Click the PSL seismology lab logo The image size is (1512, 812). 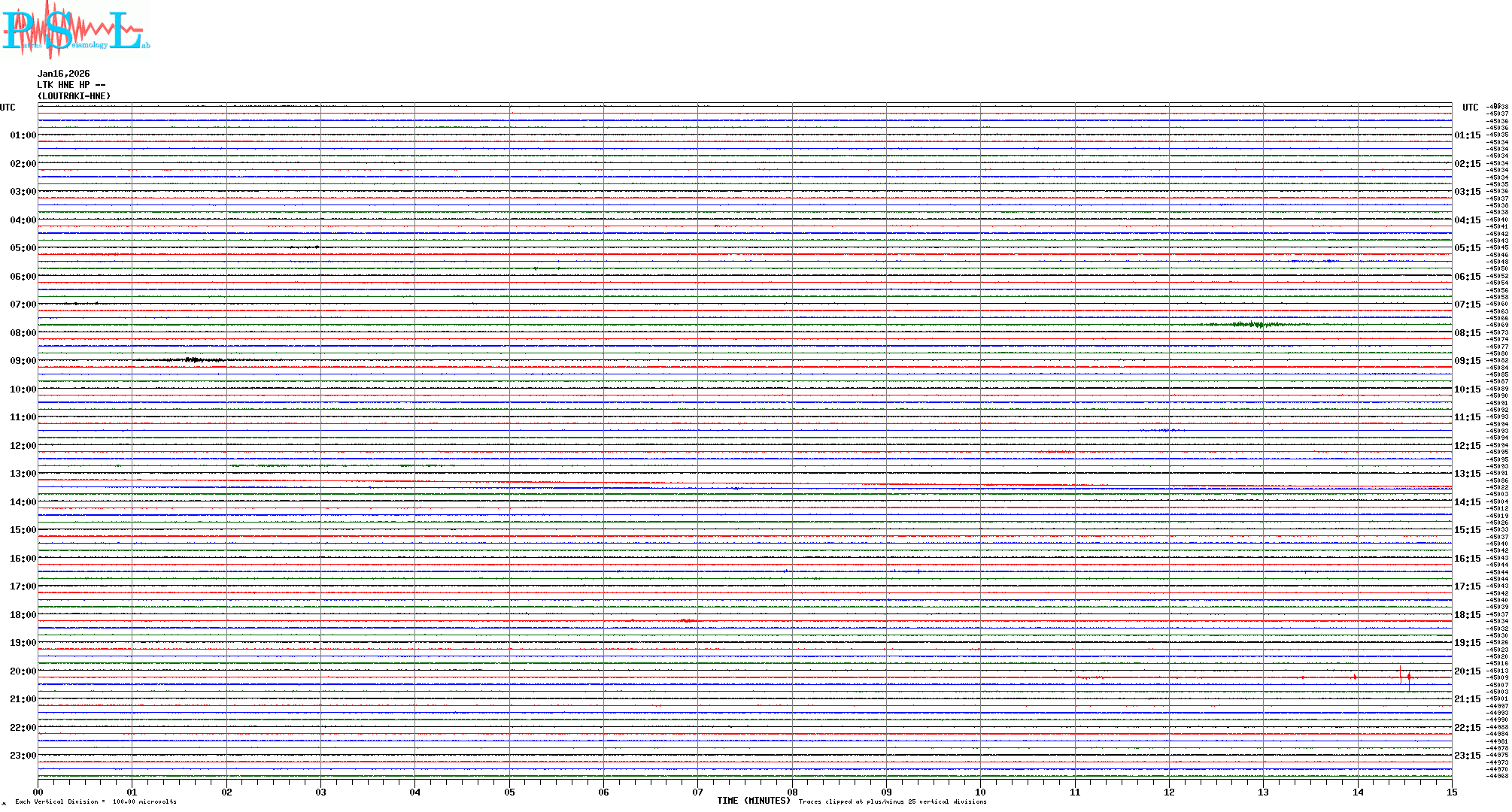[75, 30]
